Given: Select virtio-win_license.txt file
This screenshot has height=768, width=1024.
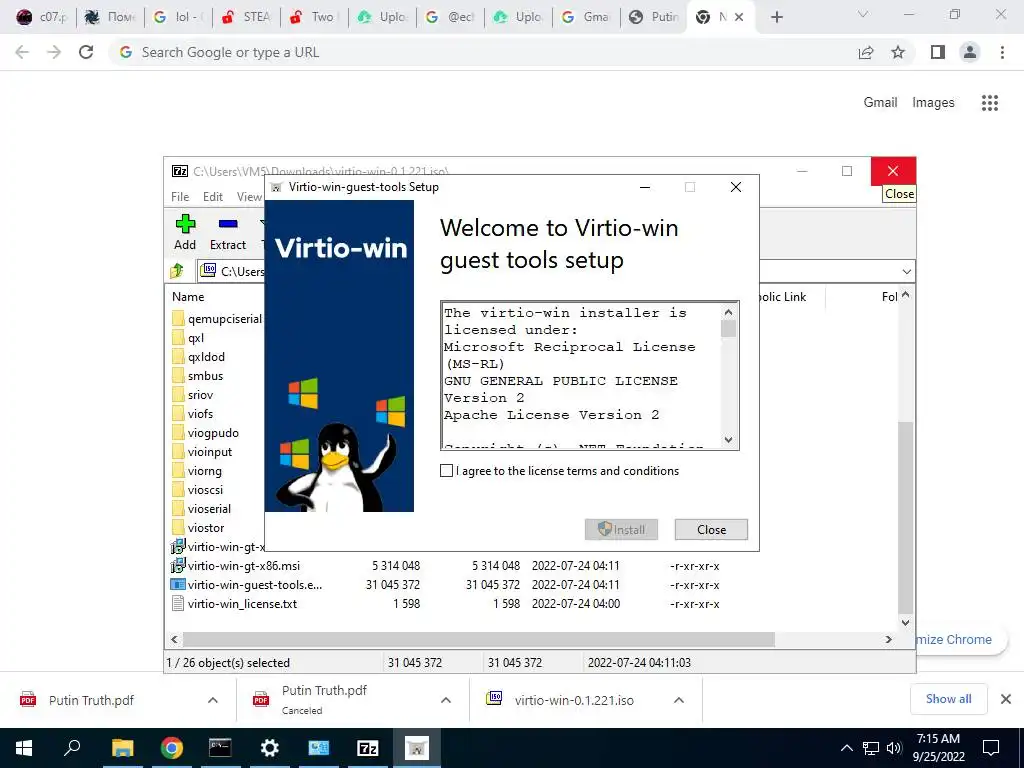Looking at the screenshot, I should click(x=234, y=603).
